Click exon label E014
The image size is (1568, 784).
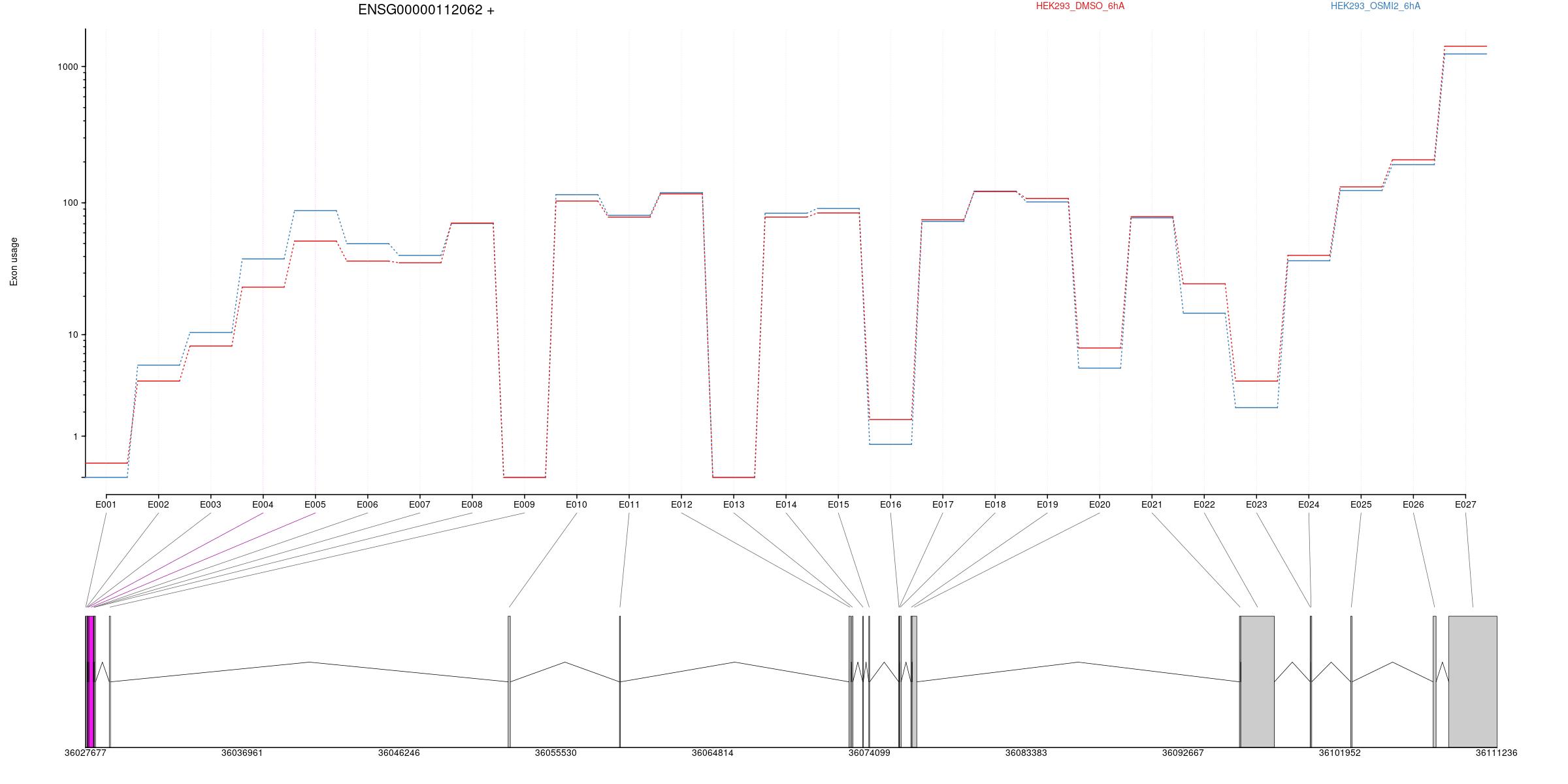point(786,504)
